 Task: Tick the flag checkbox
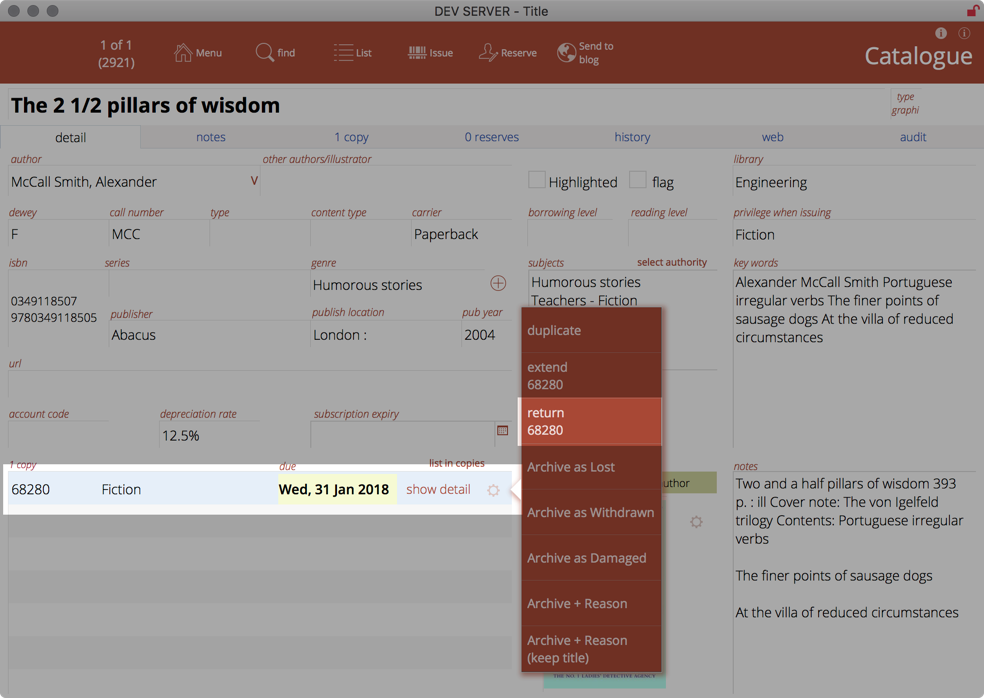(x=638, y=180)
